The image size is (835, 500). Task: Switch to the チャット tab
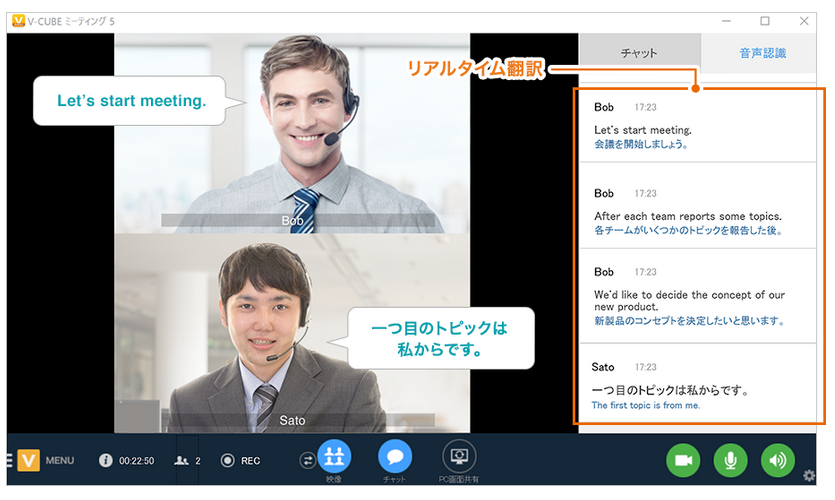point(639,53)
